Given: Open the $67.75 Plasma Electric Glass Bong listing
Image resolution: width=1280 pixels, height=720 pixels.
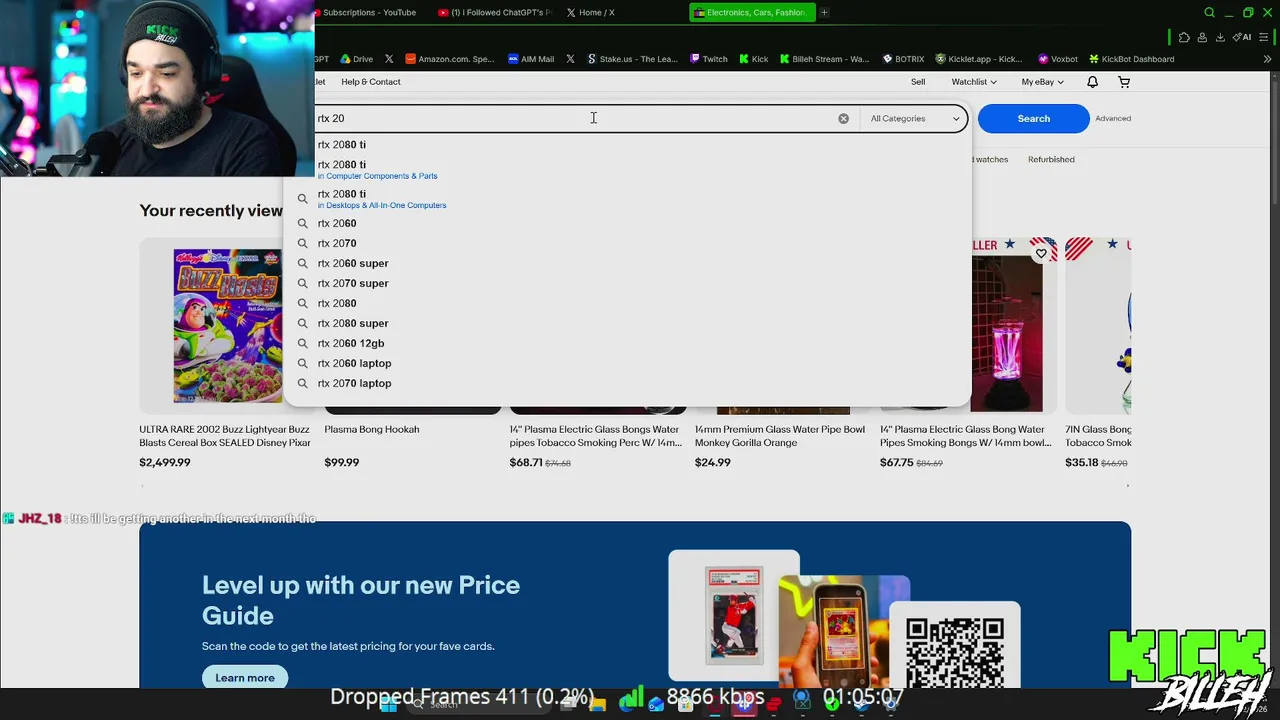Looking at the screenshot, I should pyautogui.click(x=966, y=436).
